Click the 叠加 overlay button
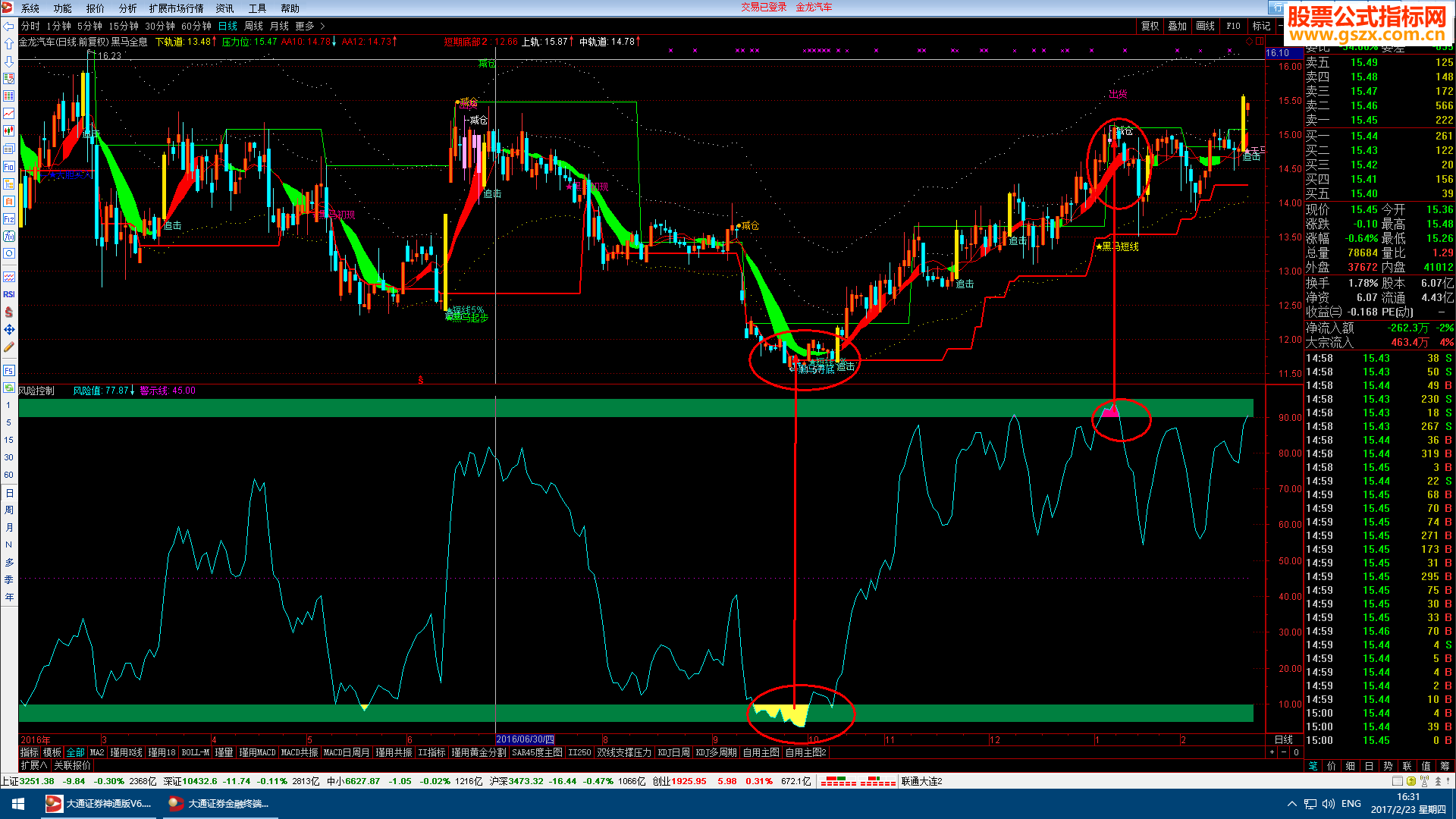1456x819 pixels. tap(1177, 26)
